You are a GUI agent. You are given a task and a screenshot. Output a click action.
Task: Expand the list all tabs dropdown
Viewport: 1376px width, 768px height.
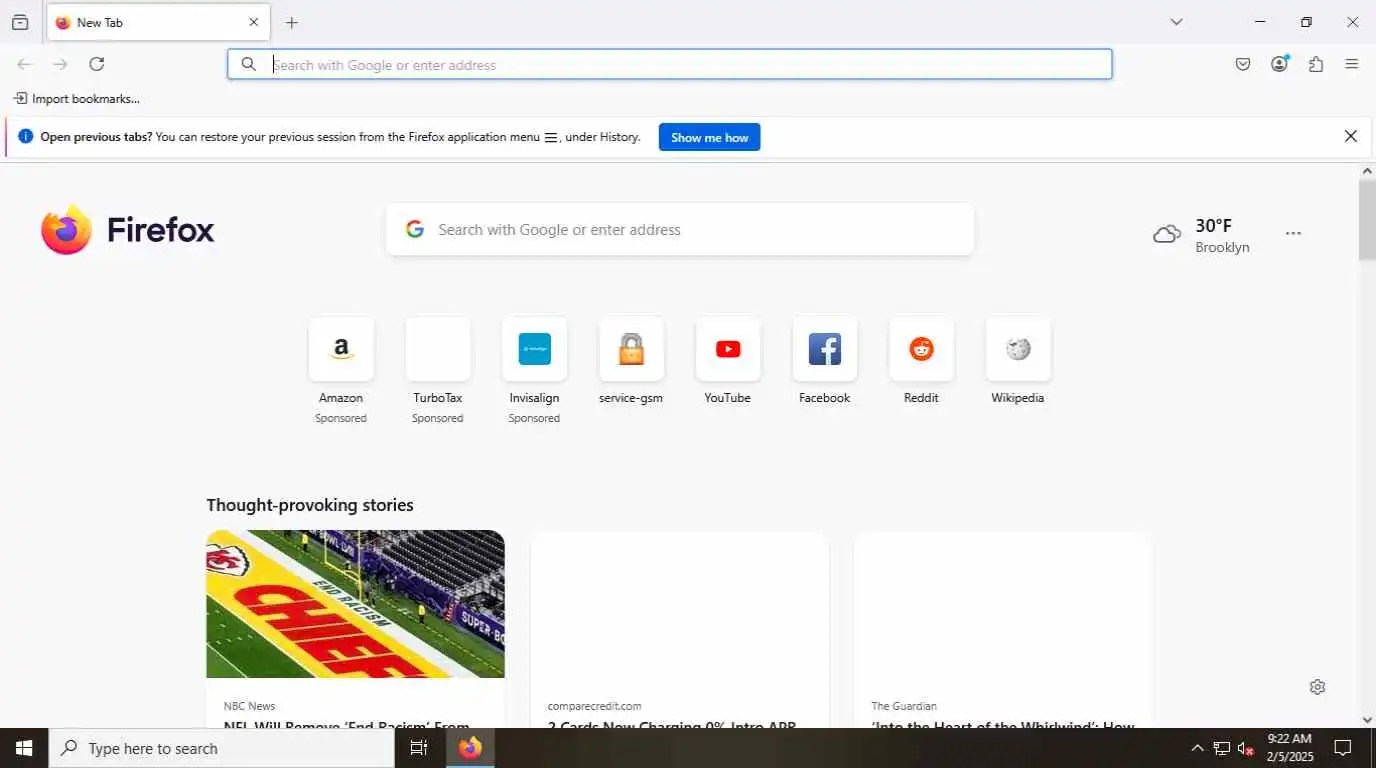point(1176,22)
